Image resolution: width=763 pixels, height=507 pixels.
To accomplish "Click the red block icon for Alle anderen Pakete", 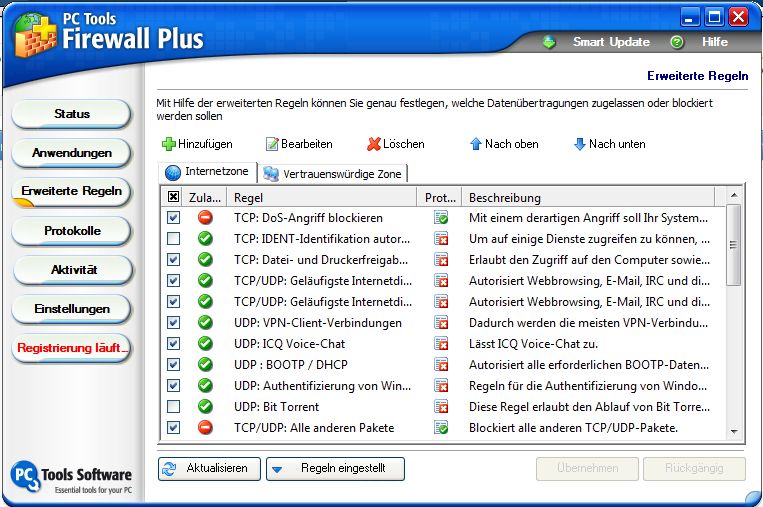I will (x=205, y=427).
